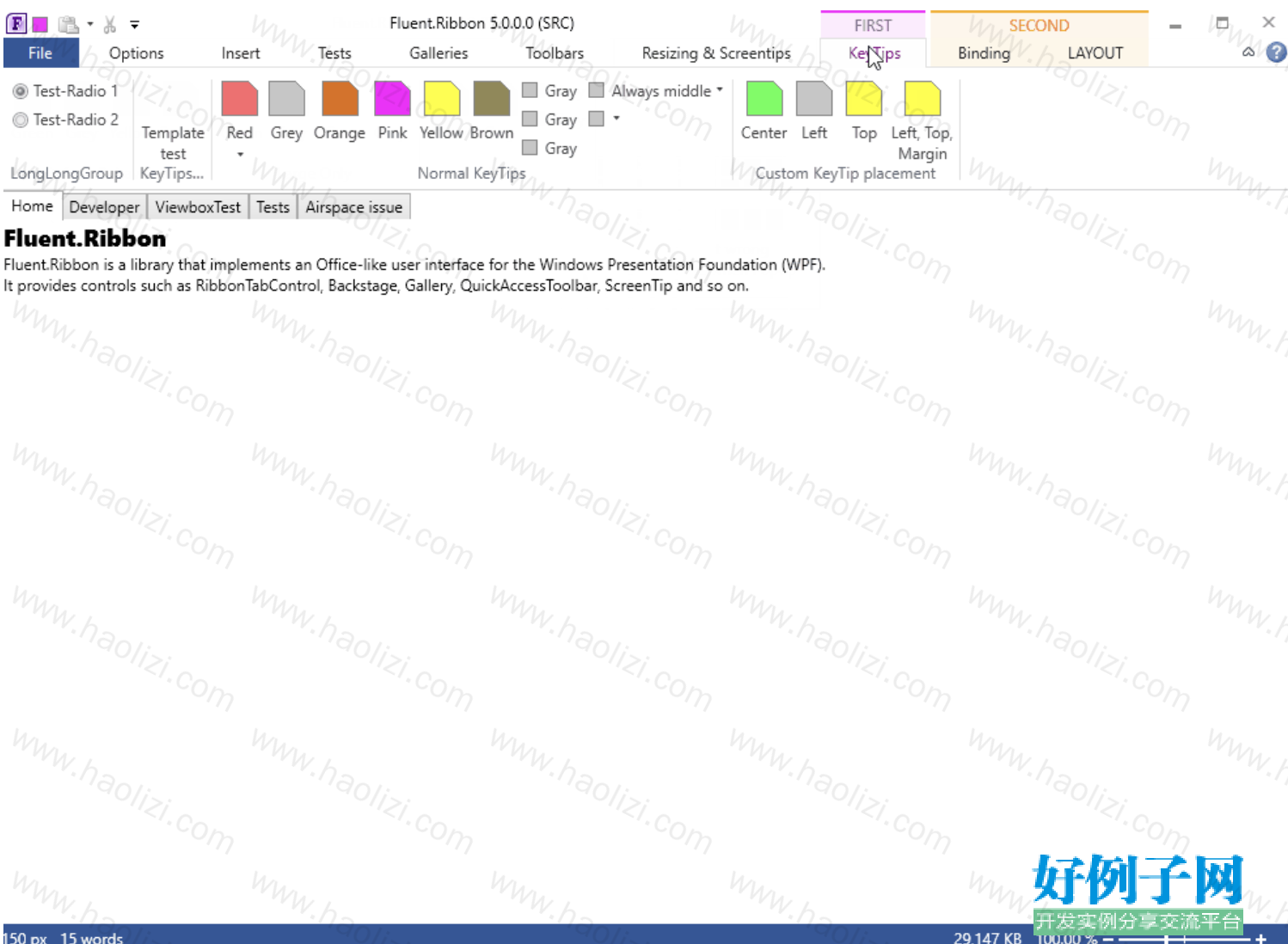Screen dimensions: 1288x944
Task: Switch to the Developer content tab
Action: (104, 207)
